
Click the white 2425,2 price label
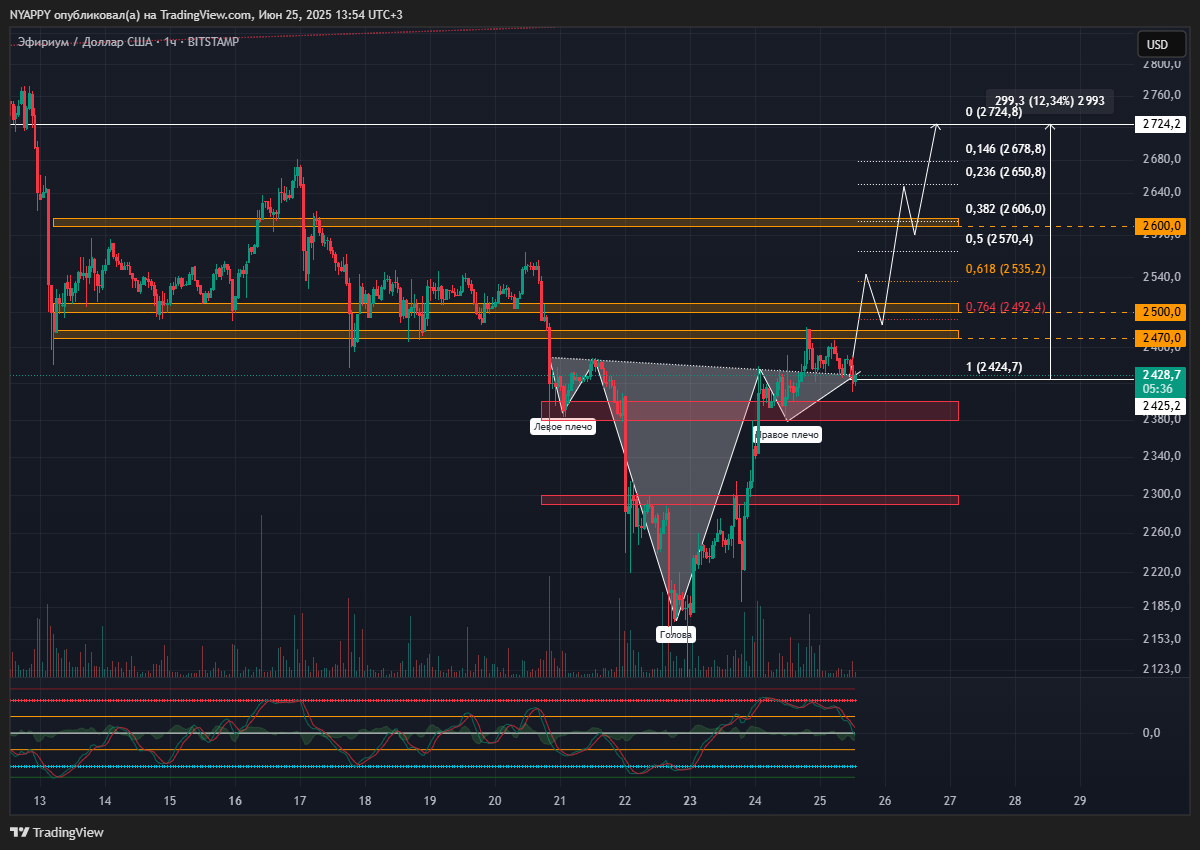(1160, 406)
